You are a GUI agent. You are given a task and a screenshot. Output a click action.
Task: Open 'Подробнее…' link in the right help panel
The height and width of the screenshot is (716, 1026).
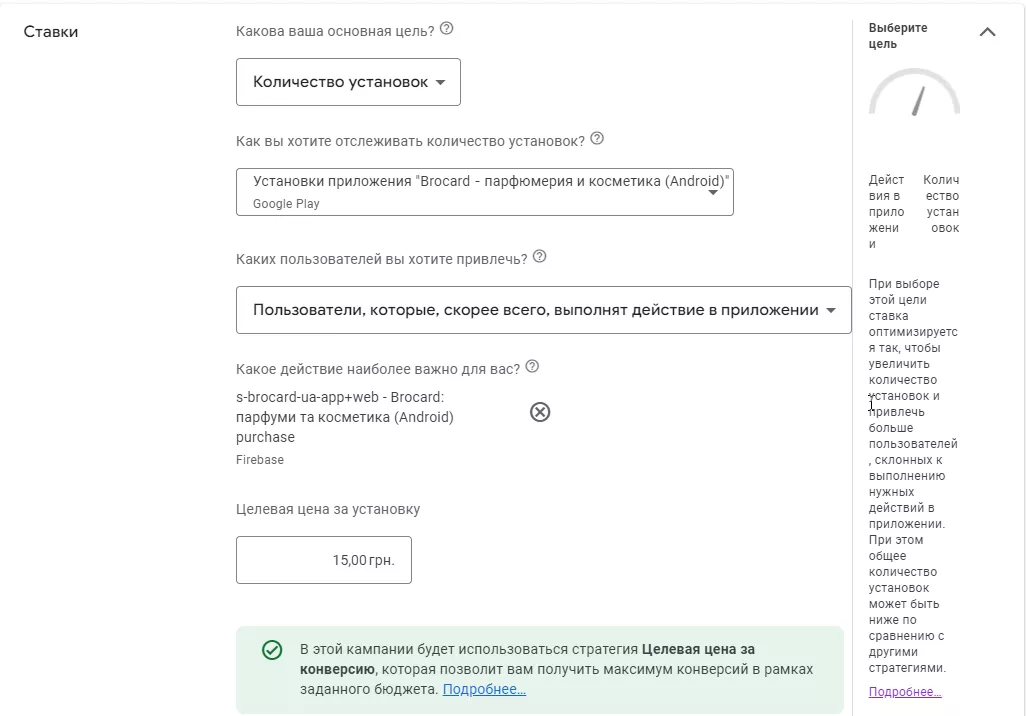click(x=905, y=692)
